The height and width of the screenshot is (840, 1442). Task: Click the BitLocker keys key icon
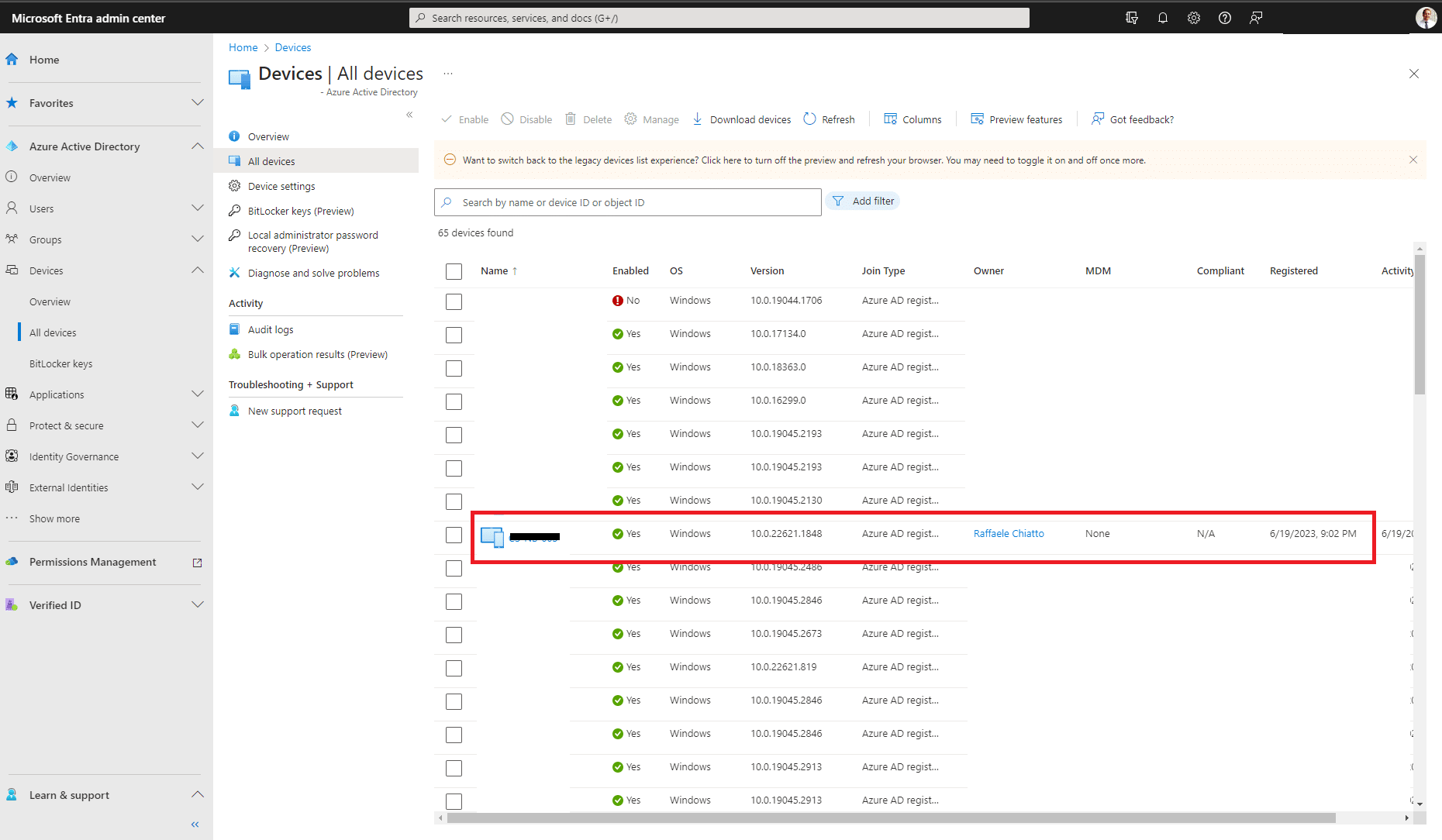235,210
